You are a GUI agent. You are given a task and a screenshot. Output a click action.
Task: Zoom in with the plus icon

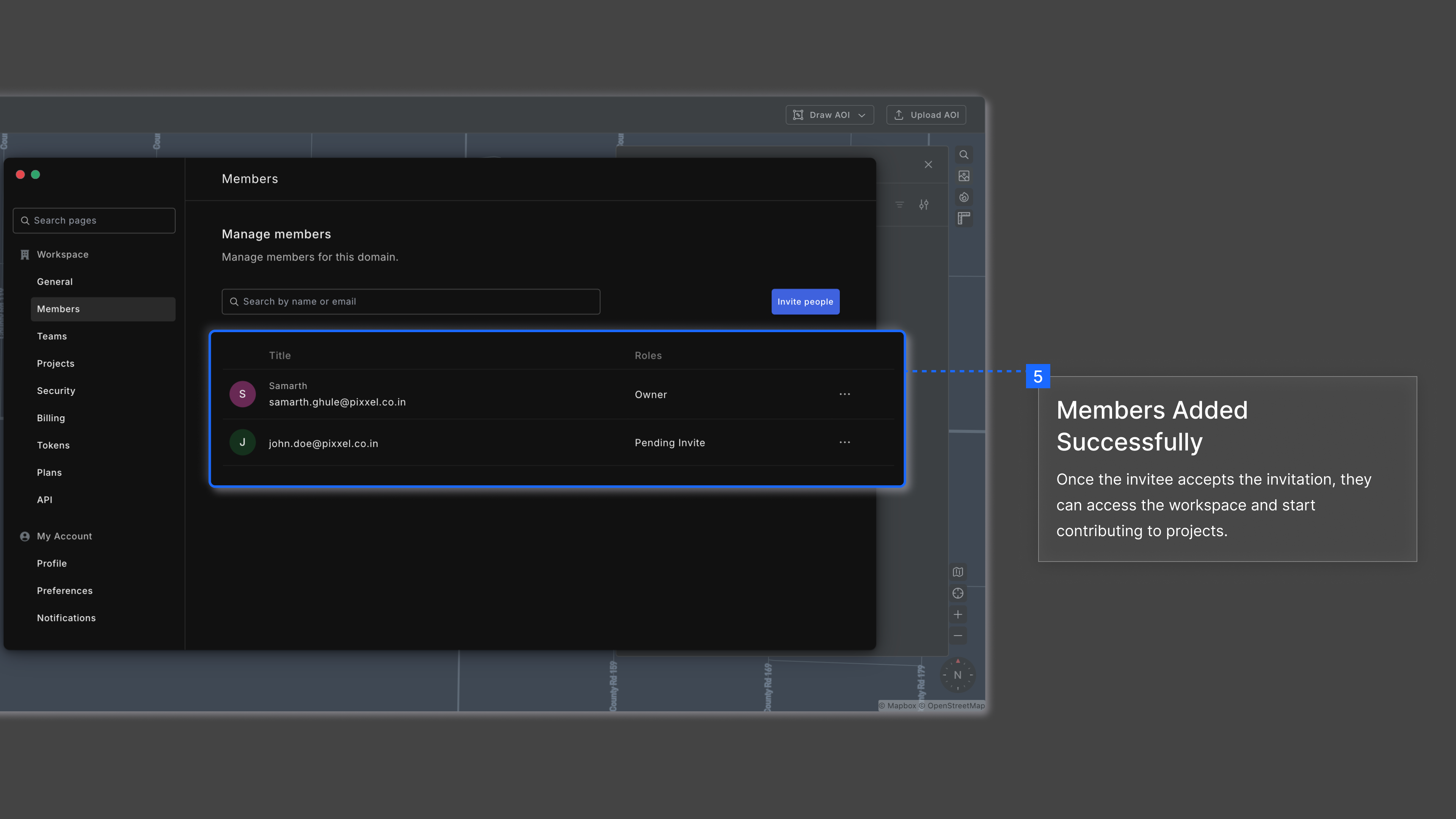[x=957, y=614]
